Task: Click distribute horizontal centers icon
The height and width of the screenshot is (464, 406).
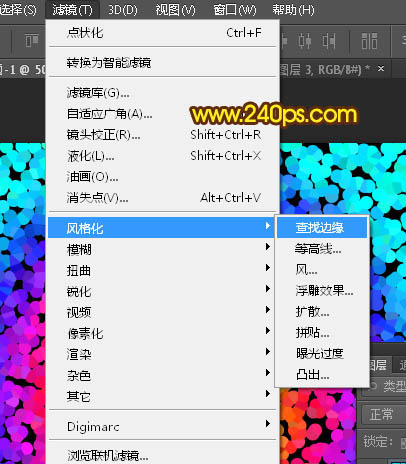Action: click(x=305, y=41)
